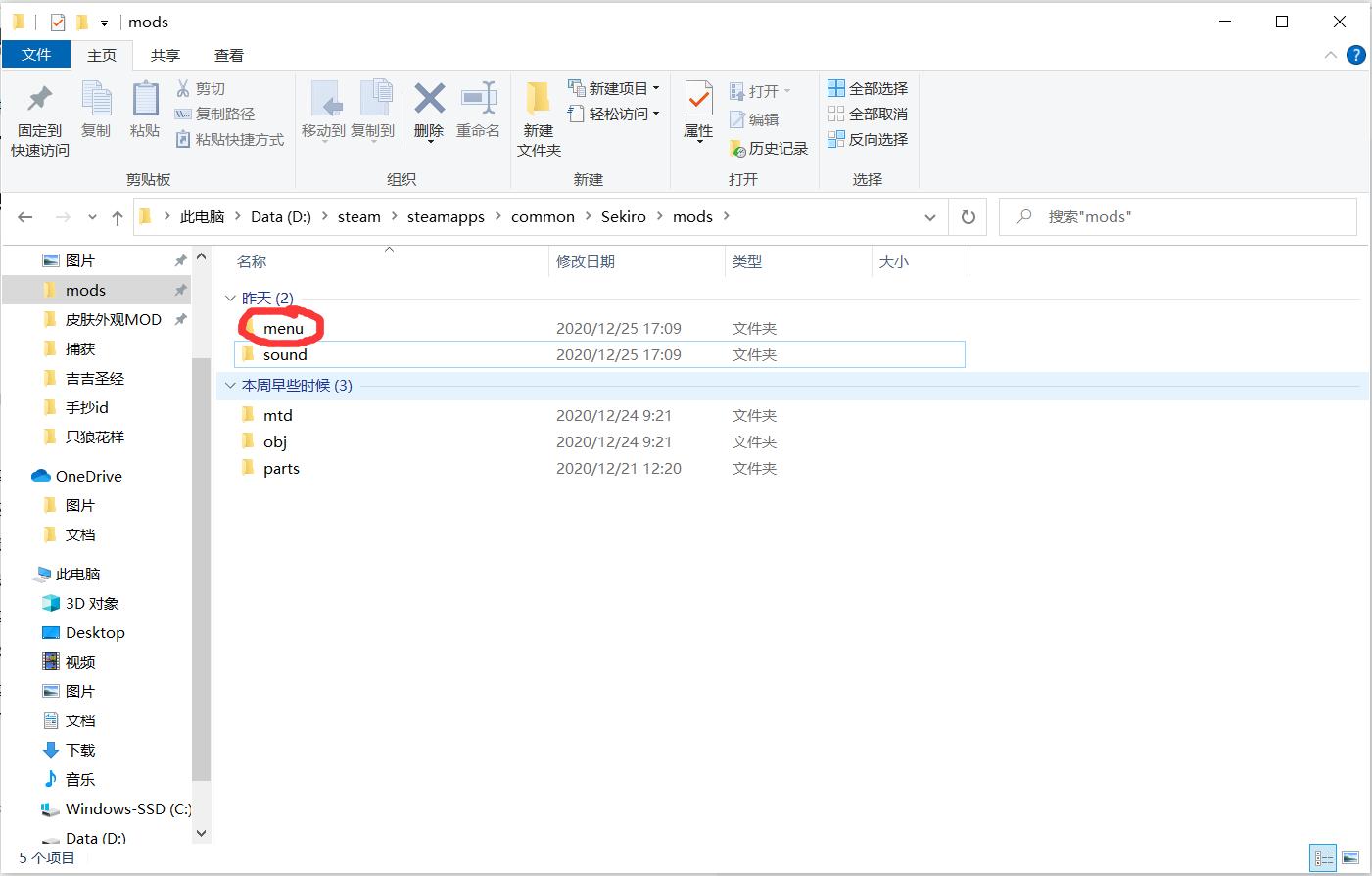Image resolution: width=1372 pixels, height=876 pixels.
Task: Refresh the current folder view
Action: point(968,217)
